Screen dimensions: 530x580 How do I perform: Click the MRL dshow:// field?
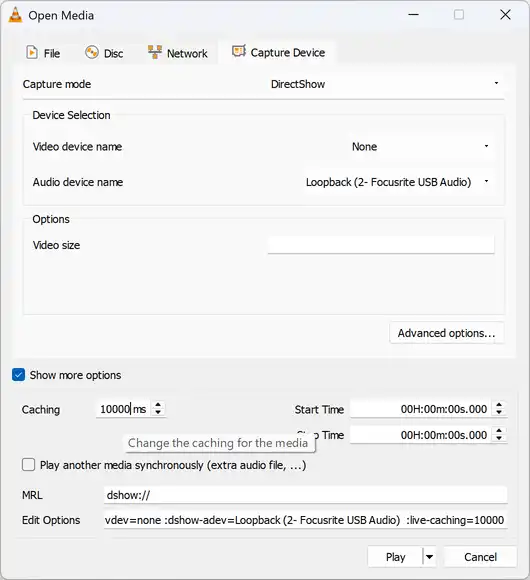(305, 495)
